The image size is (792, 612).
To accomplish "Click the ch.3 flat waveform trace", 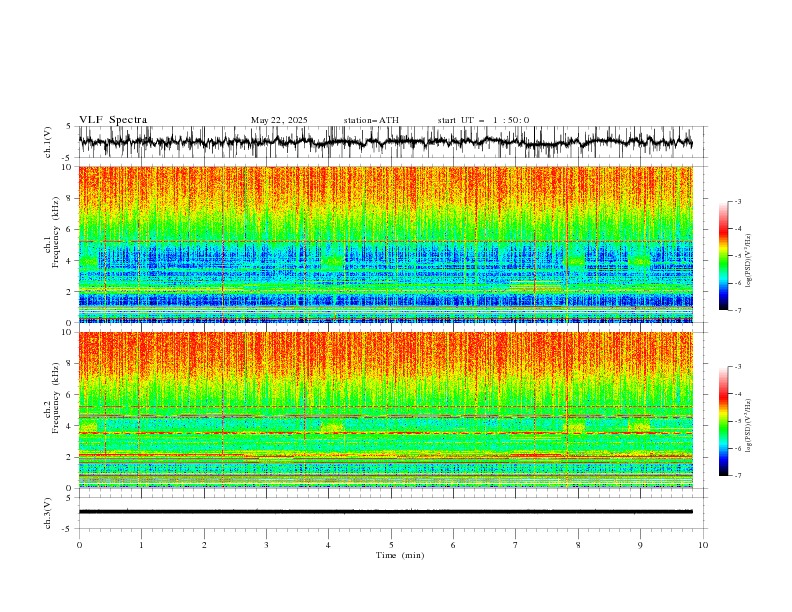I will pos(385,512).
